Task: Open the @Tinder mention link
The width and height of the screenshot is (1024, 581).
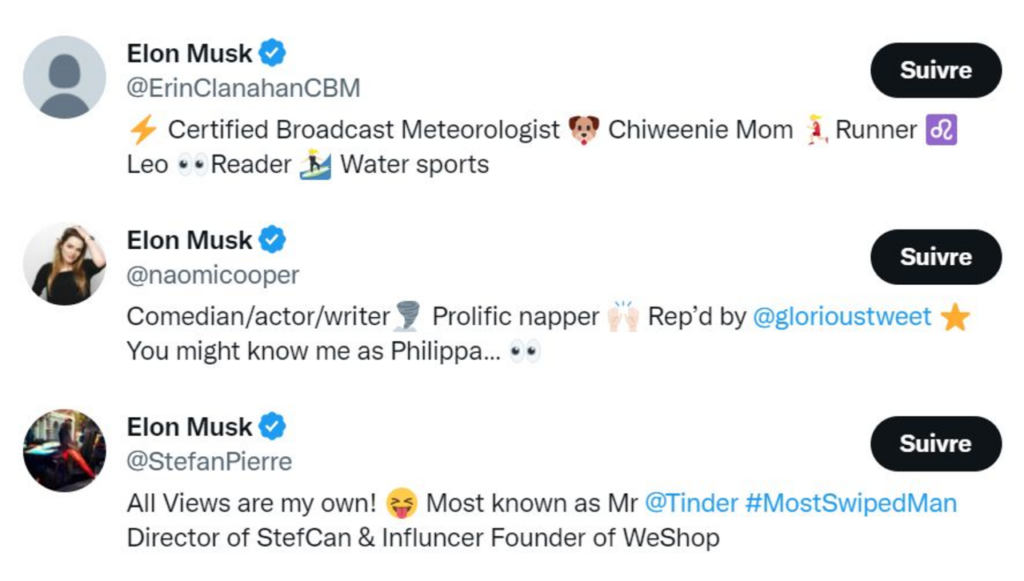Action: pos(691,503)
